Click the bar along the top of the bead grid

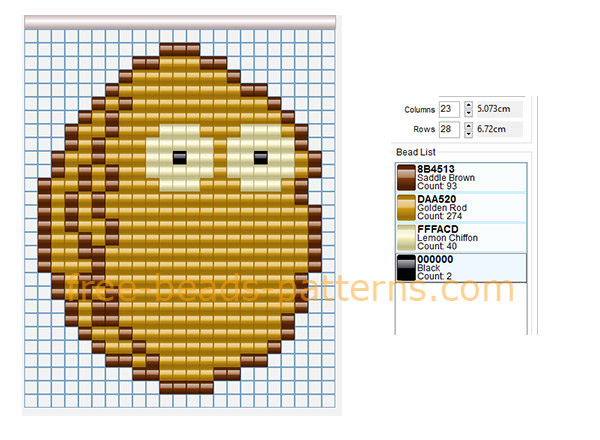coord(180,22)
